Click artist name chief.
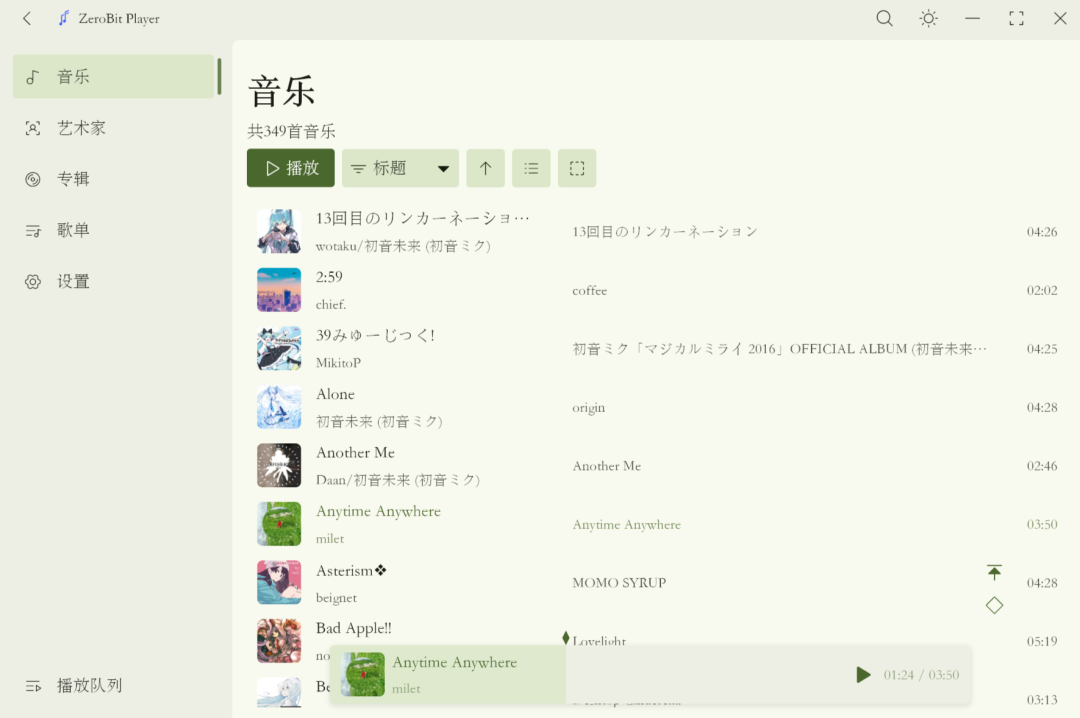The height and width of the screenshot is (718, 1080). (331, 304)
